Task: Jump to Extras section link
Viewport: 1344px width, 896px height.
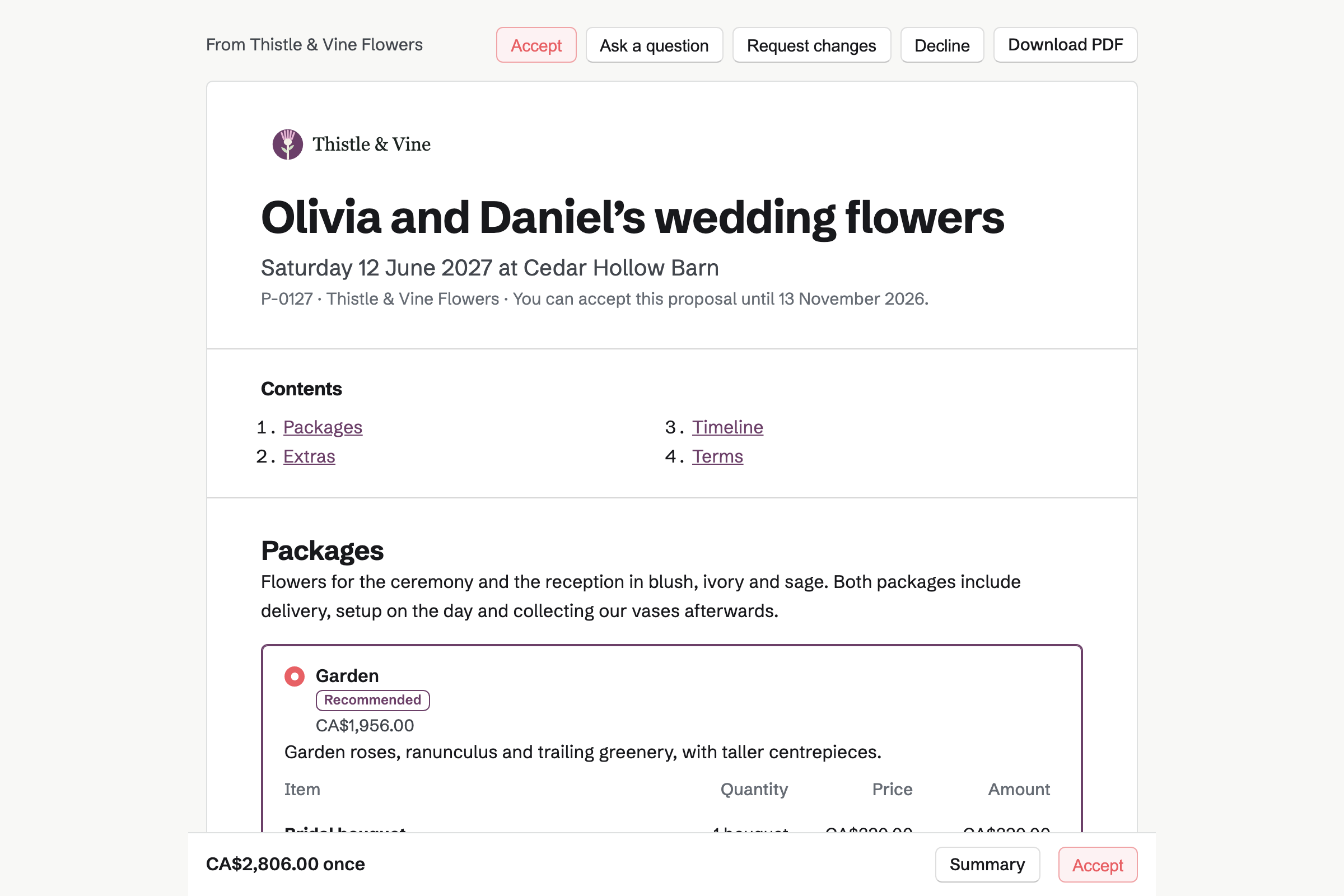Action: (x=309, y=456)
